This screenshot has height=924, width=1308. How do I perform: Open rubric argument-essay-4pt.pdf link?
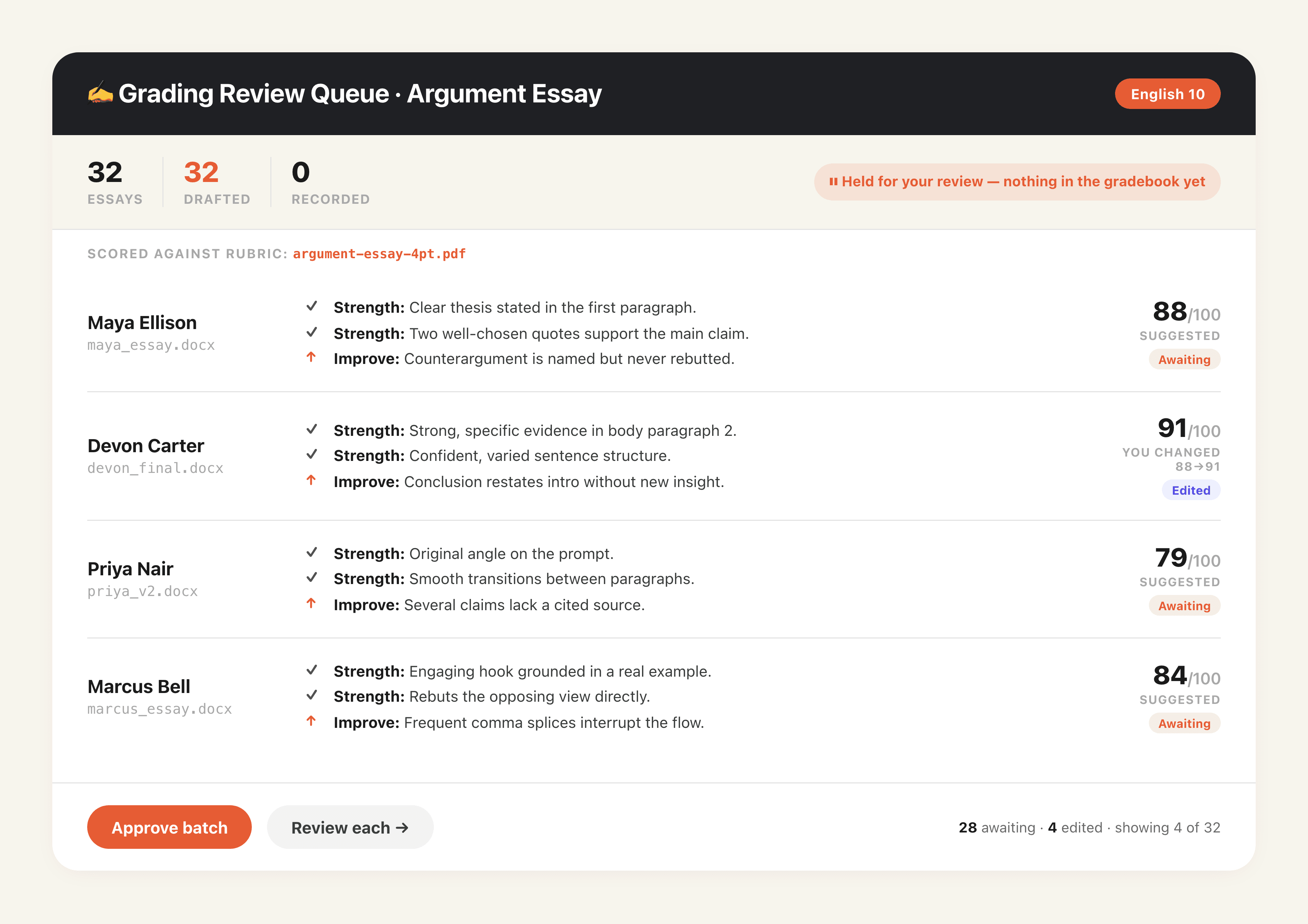[379, 254]
